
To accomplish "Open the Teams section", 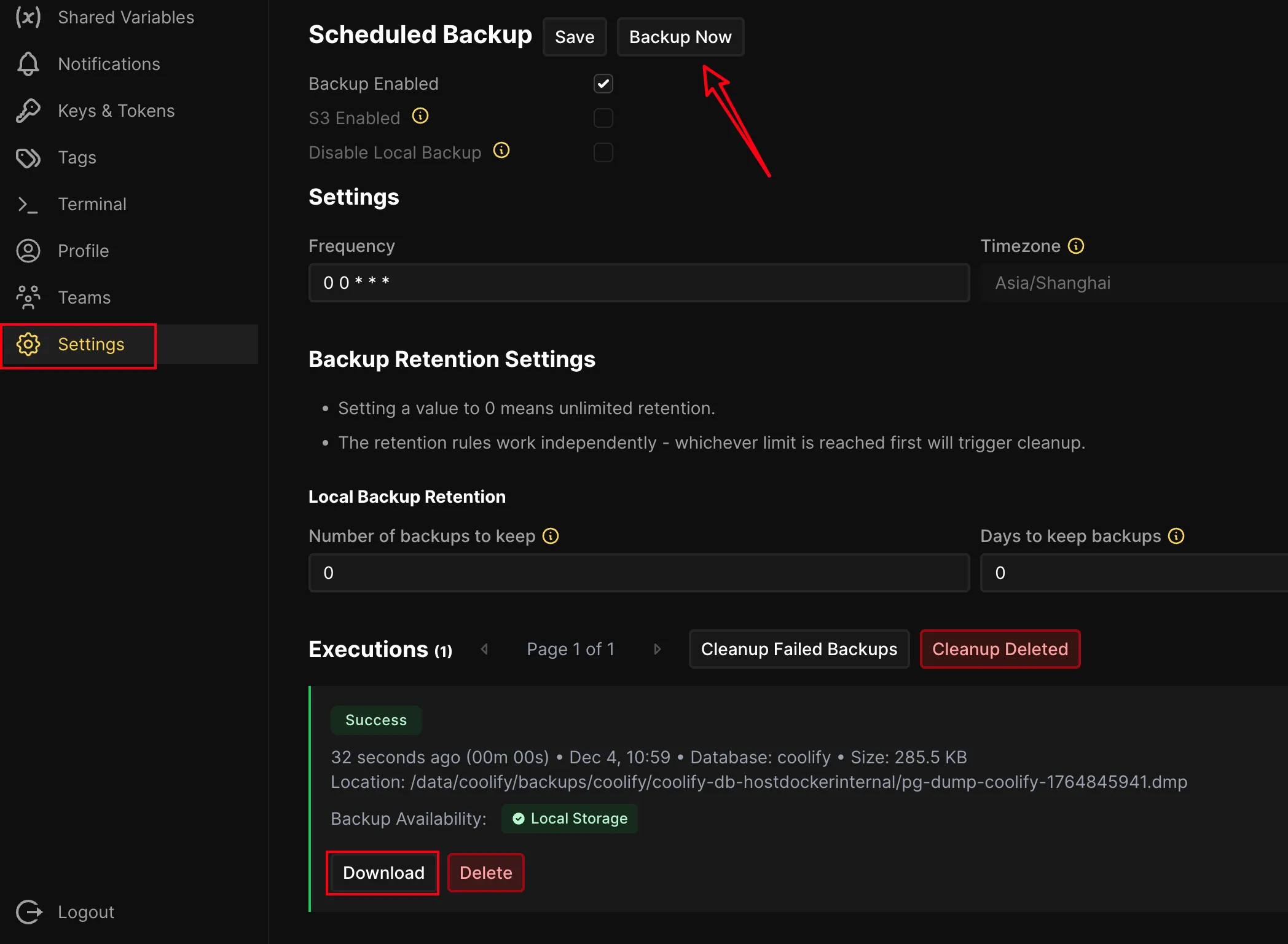I will pos(85,297).
